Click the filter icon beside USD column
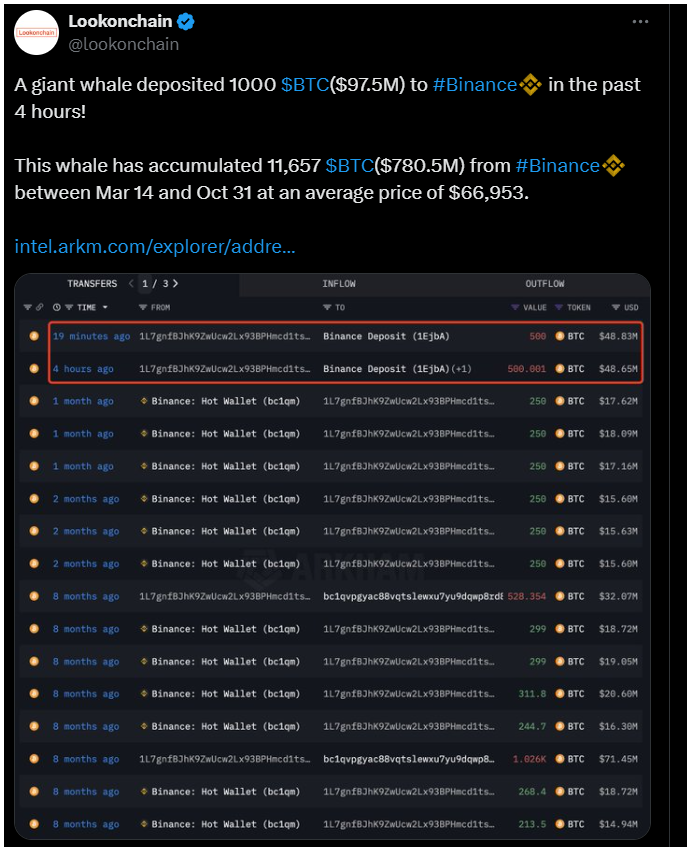This screenshot has width=691, height=851. pyautogui.click(x=616, y=308)
